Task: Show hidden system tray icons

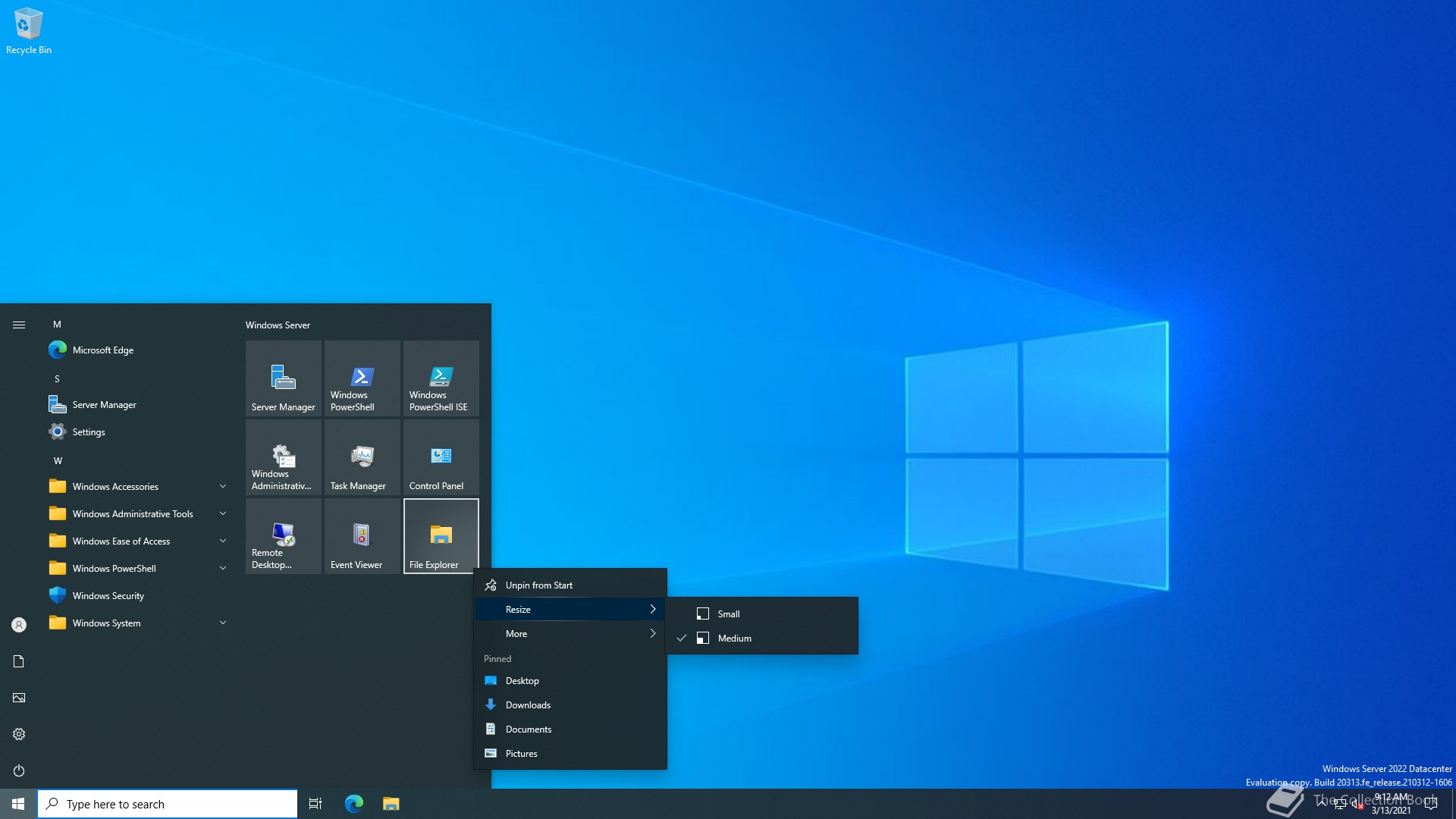Action: 1322,804
